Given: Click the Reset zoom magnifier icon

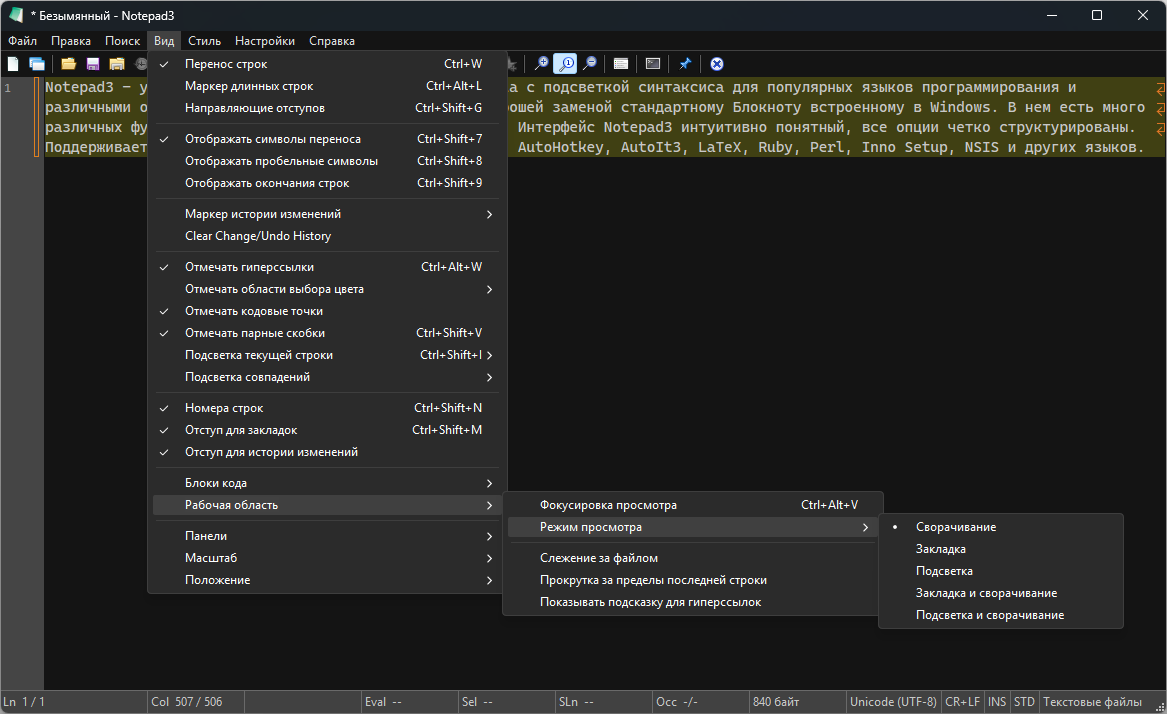Looking at the screenshot, I should pos(566,64).
